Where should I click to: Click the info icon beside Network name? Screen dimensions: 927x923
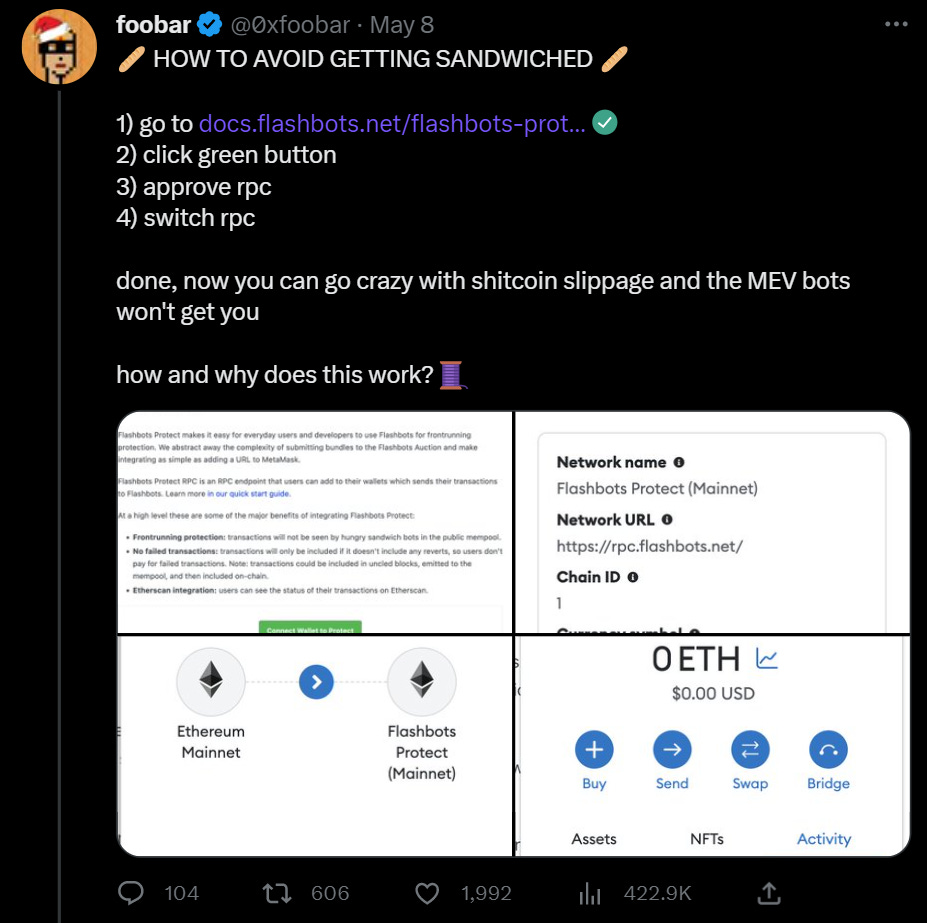tap(679, 463)
